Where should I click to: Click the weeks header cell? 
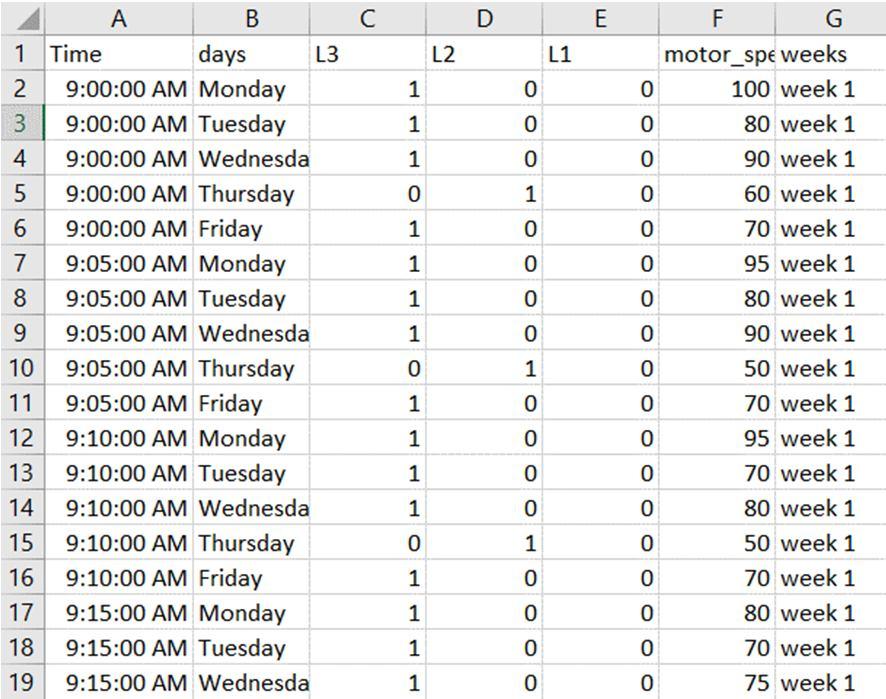click(830, 54)
